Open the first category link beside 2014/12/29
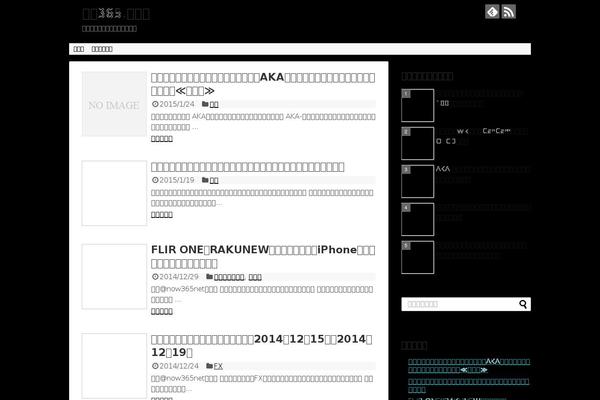The image size is (600, 400). coord(229,277)
